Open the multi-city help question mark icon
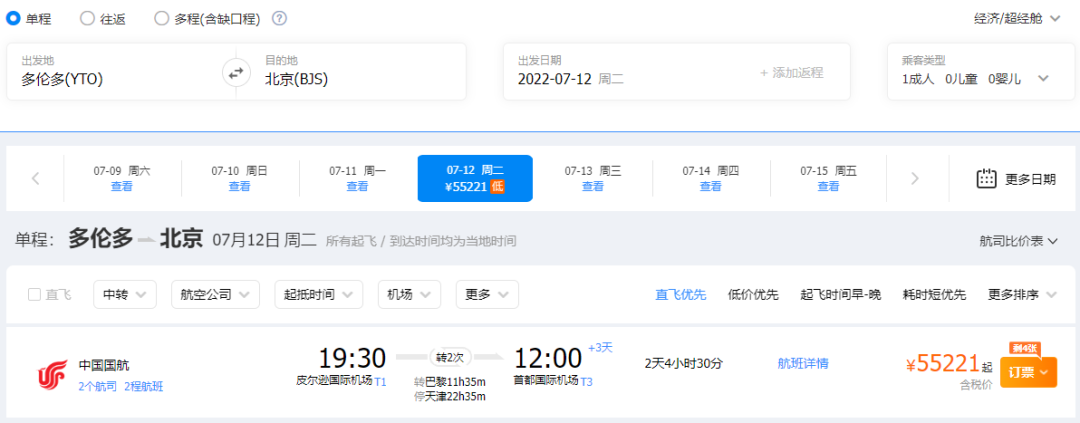 (x=279, y=19)
